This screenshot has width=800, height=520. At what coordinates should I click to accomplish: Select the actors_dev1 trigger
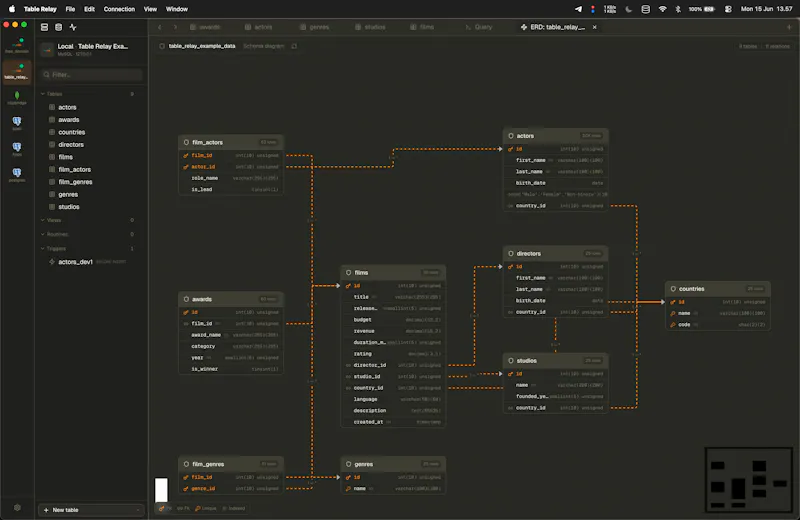pyautogui.click(x=76, y=262)
